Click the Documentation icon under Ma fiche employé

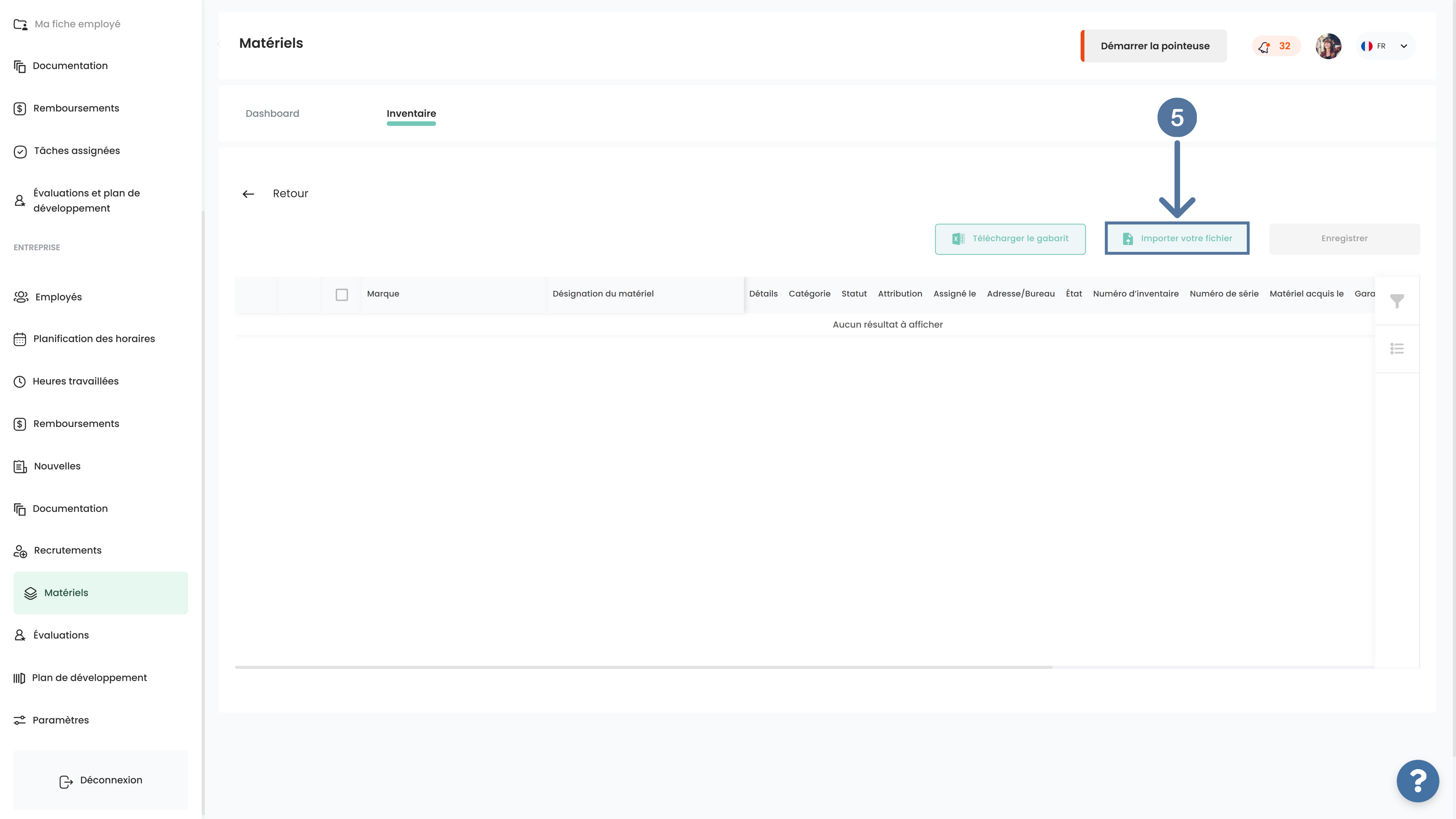click(x=20, y=66)
